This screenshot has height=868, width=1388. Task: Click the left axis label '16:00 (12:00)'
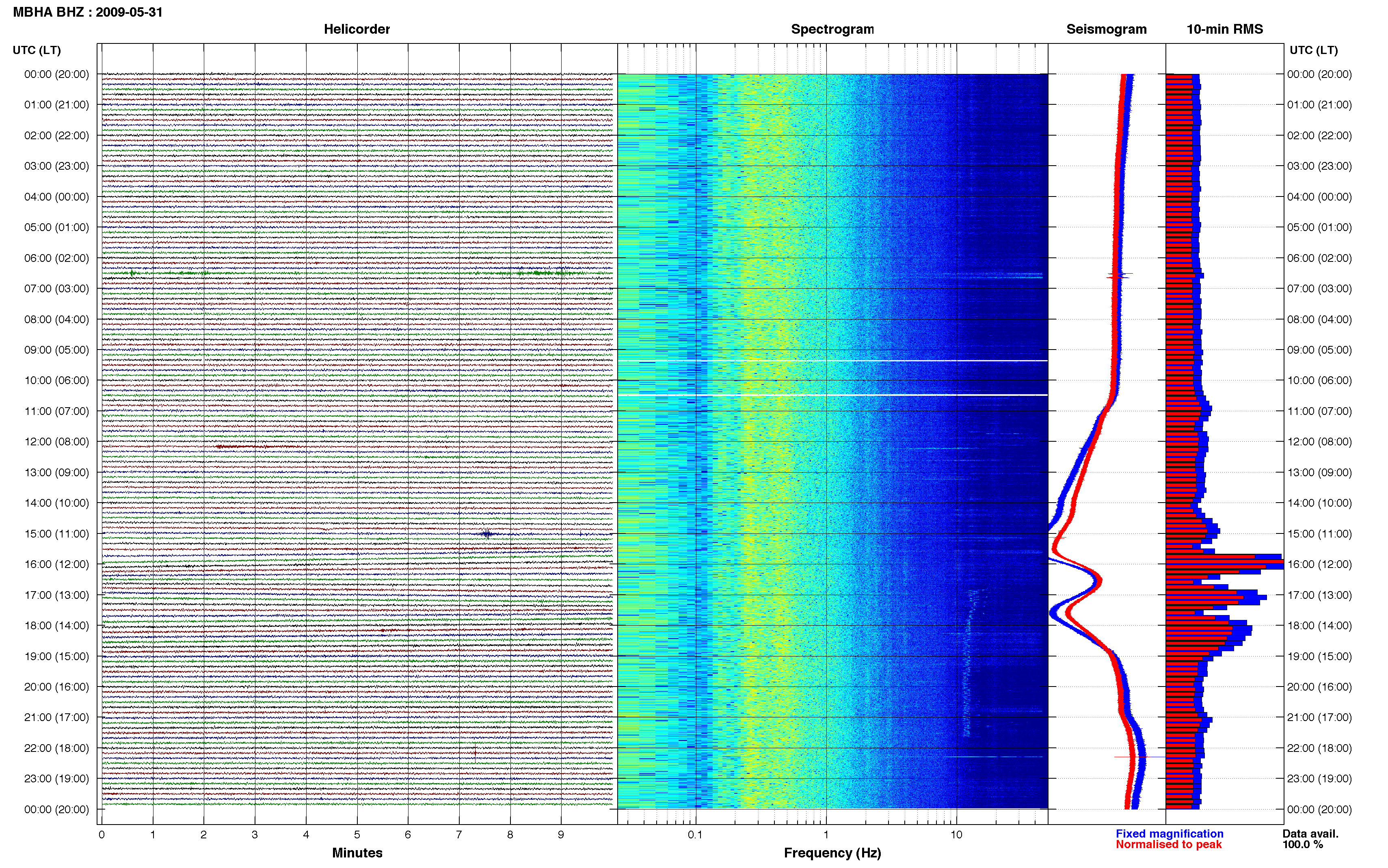click(x=57, y=564)
